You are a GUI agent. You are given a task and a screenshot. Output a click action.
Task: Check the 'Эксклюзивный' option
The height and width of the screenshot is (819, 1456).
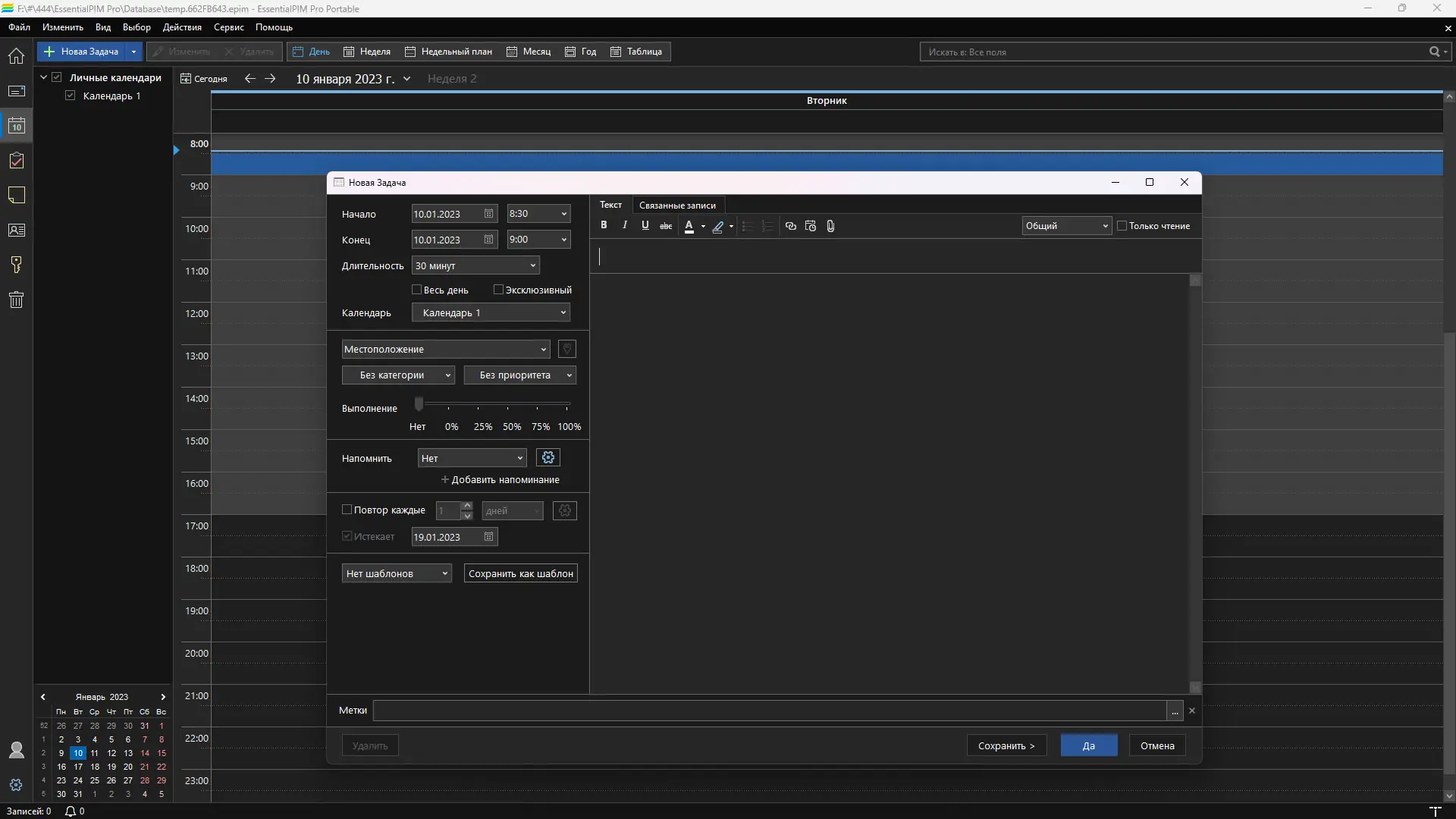pos(498,290)
